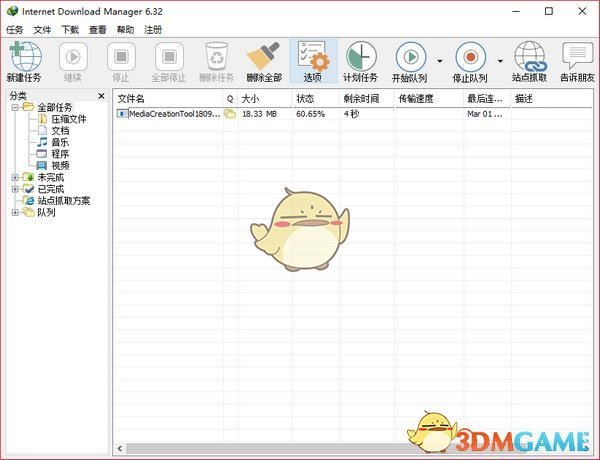Collapse the 全部任务 tree node
600x460 pixels.
point(15,107)
